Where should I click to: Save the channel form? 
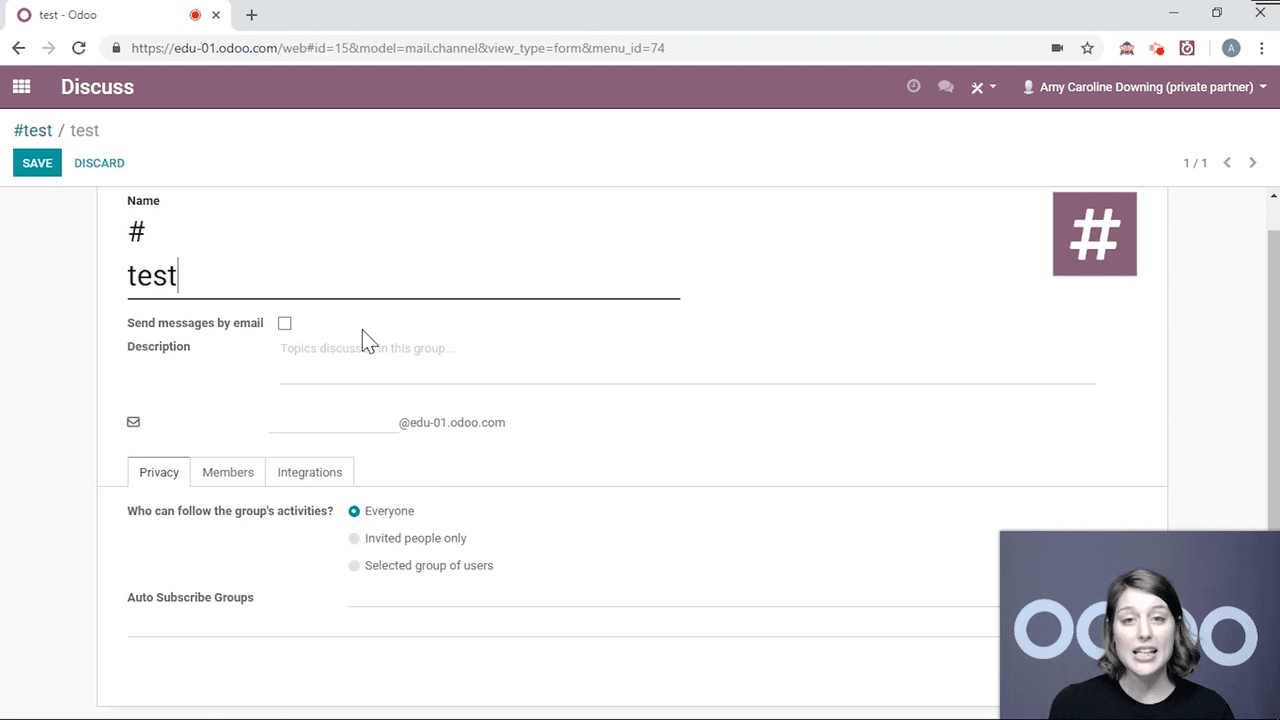[37, 163]
